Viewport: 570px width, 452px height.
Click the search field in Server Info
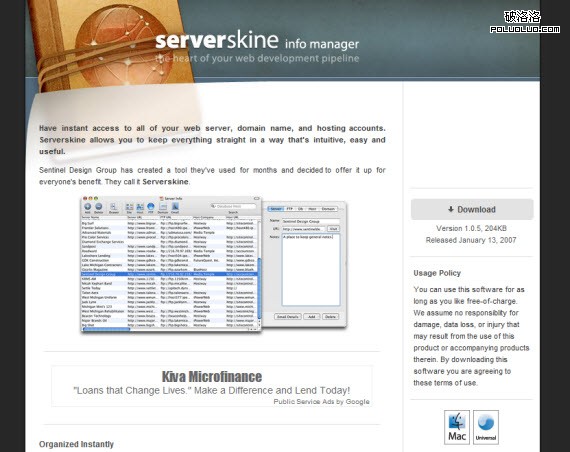(x=233, y=206)
